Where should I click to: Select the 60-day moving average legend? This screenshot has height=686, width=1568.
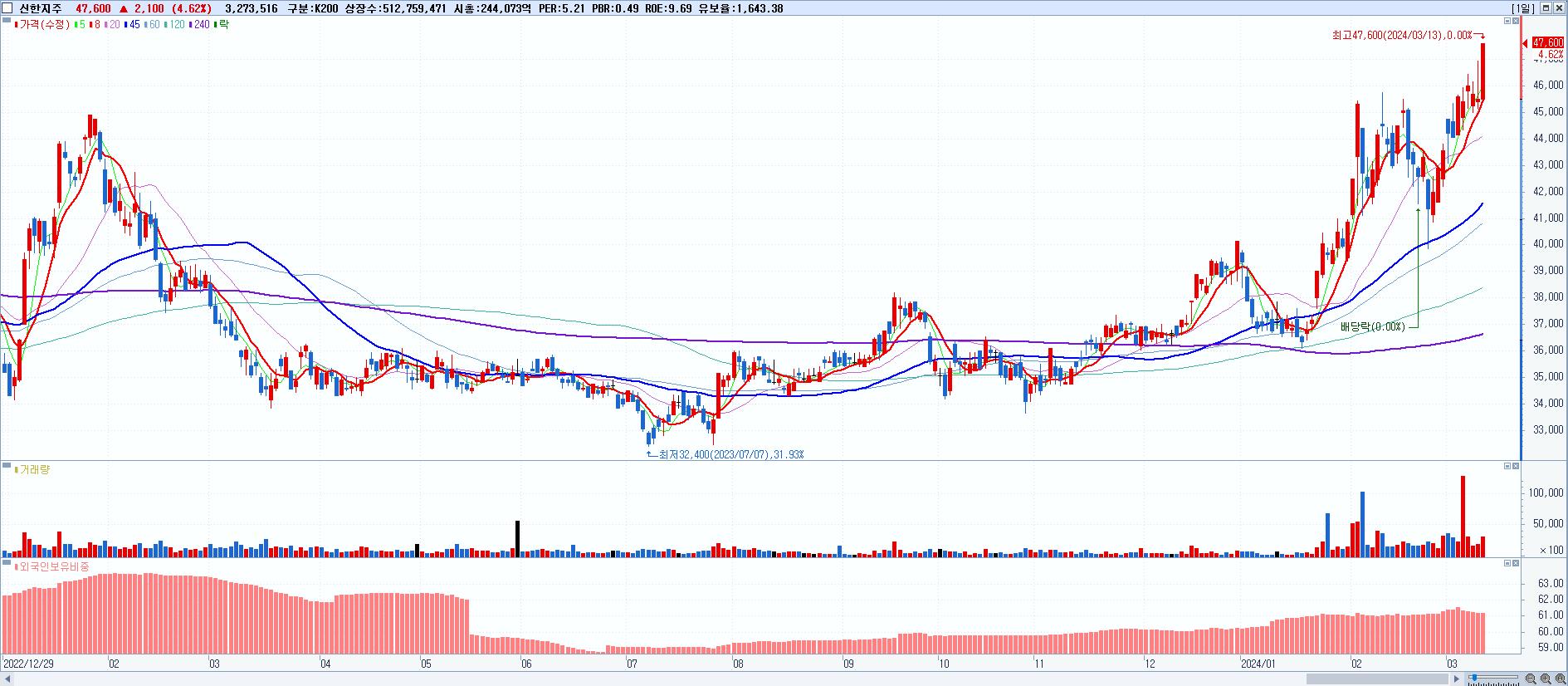click(152, 25)
